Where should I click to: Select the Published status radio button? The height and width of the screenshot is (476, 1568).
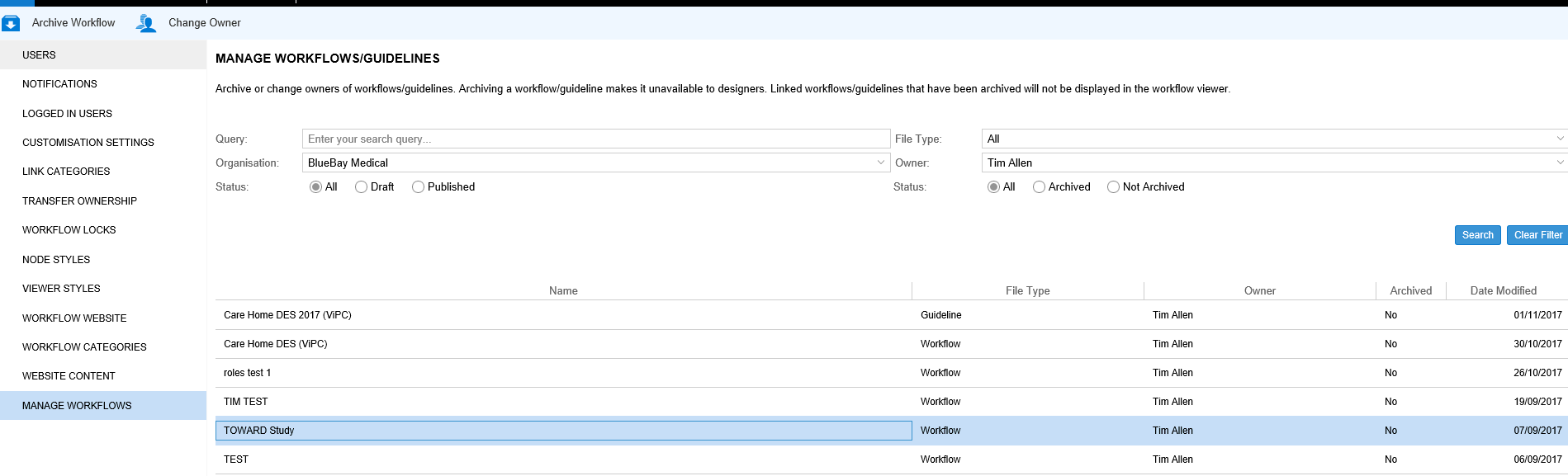coord(419,187)
